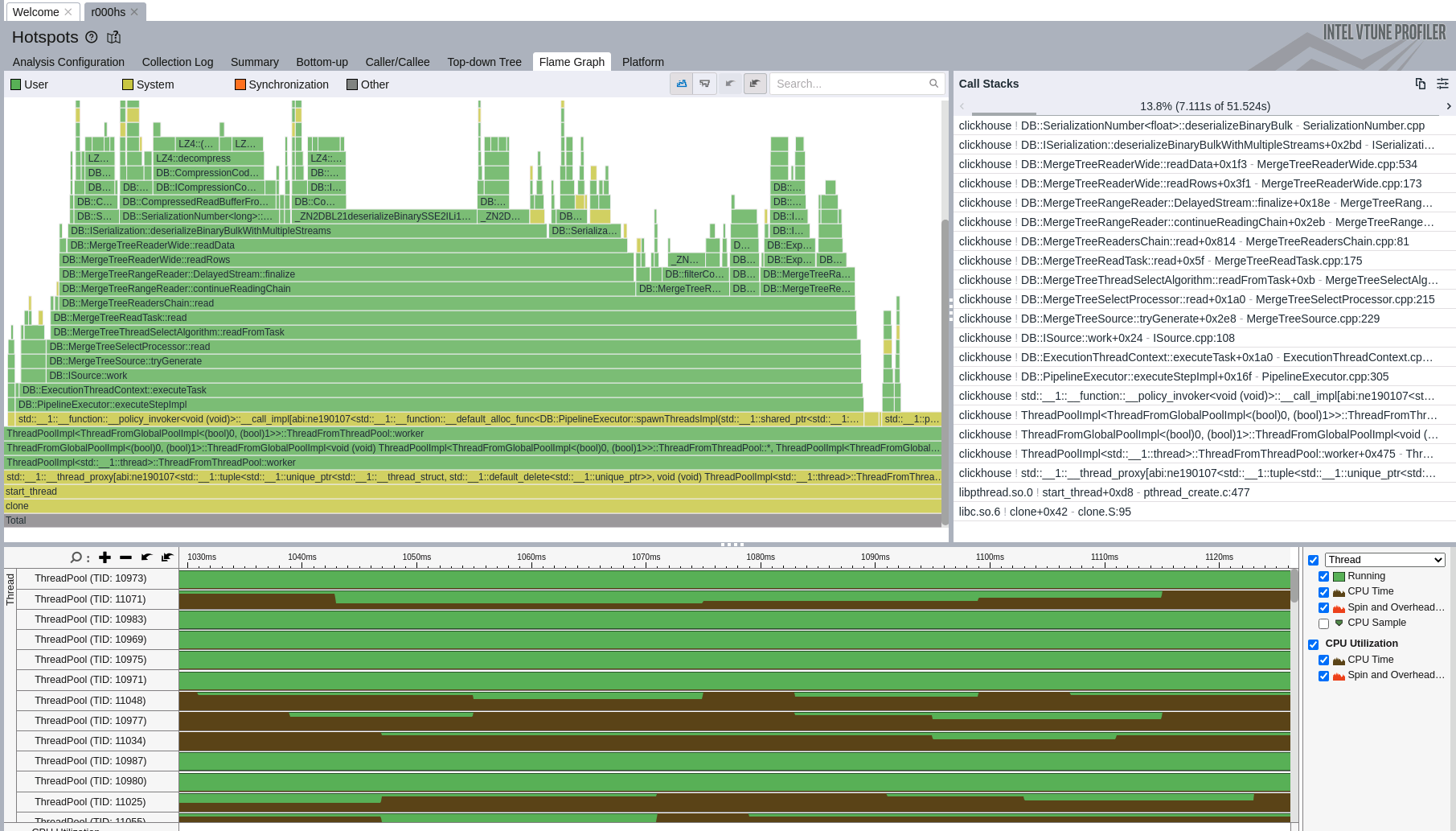Switch to inverted icicle graph view
The image size is (1456, 831).
coord(705,84)
